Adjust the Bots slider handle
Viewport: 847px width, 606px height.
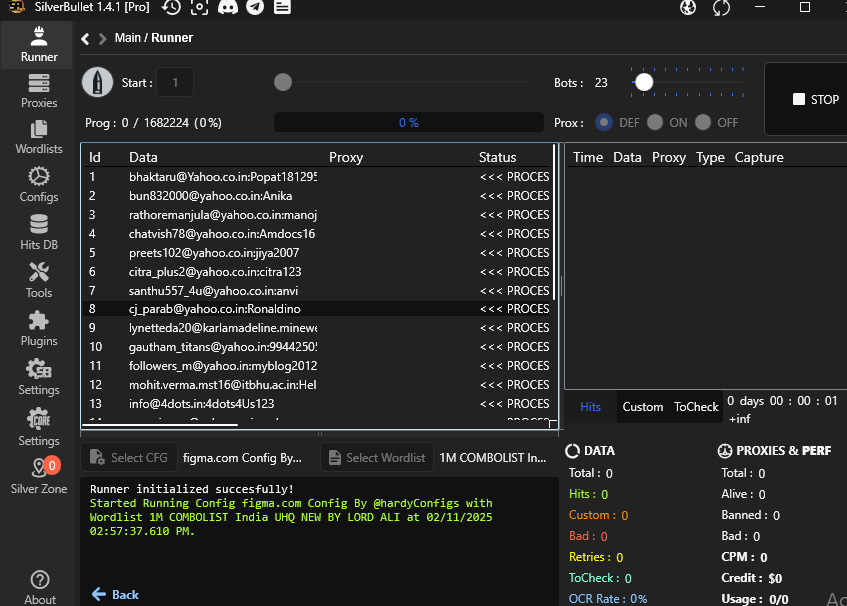point(644,82)
